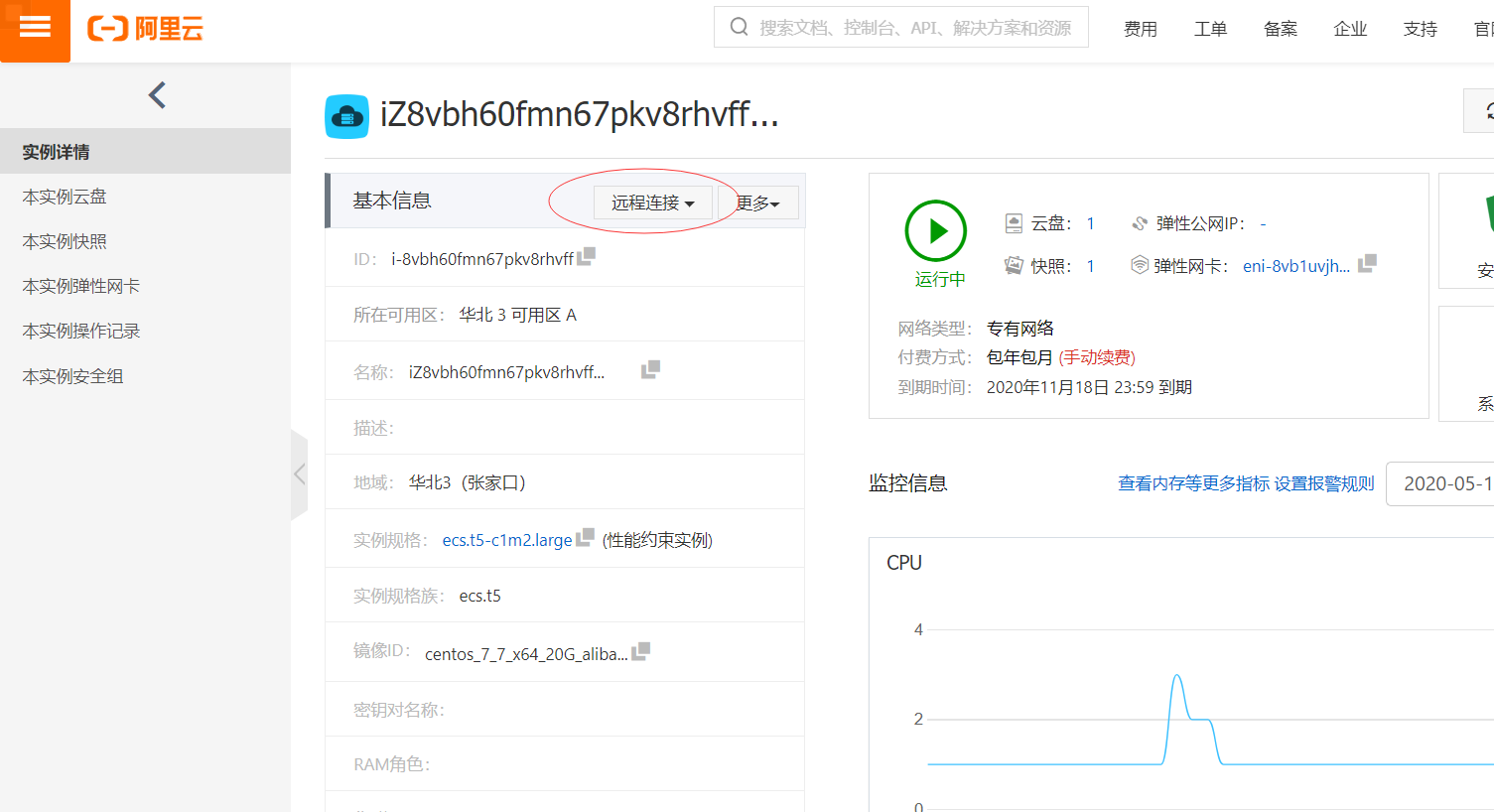Click the 性能约束实例 note
1494x812 pixels.
657,540
